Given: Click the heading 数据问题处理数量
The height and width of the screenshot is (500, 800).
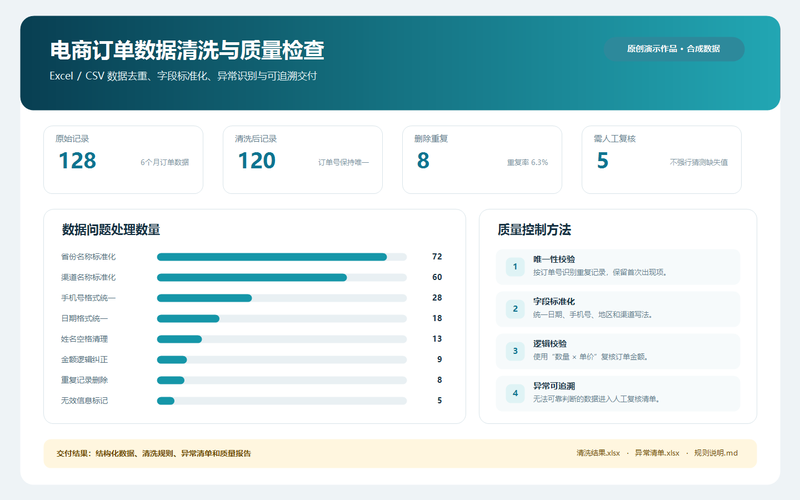Looking at the screenshot, I should 111,230.
